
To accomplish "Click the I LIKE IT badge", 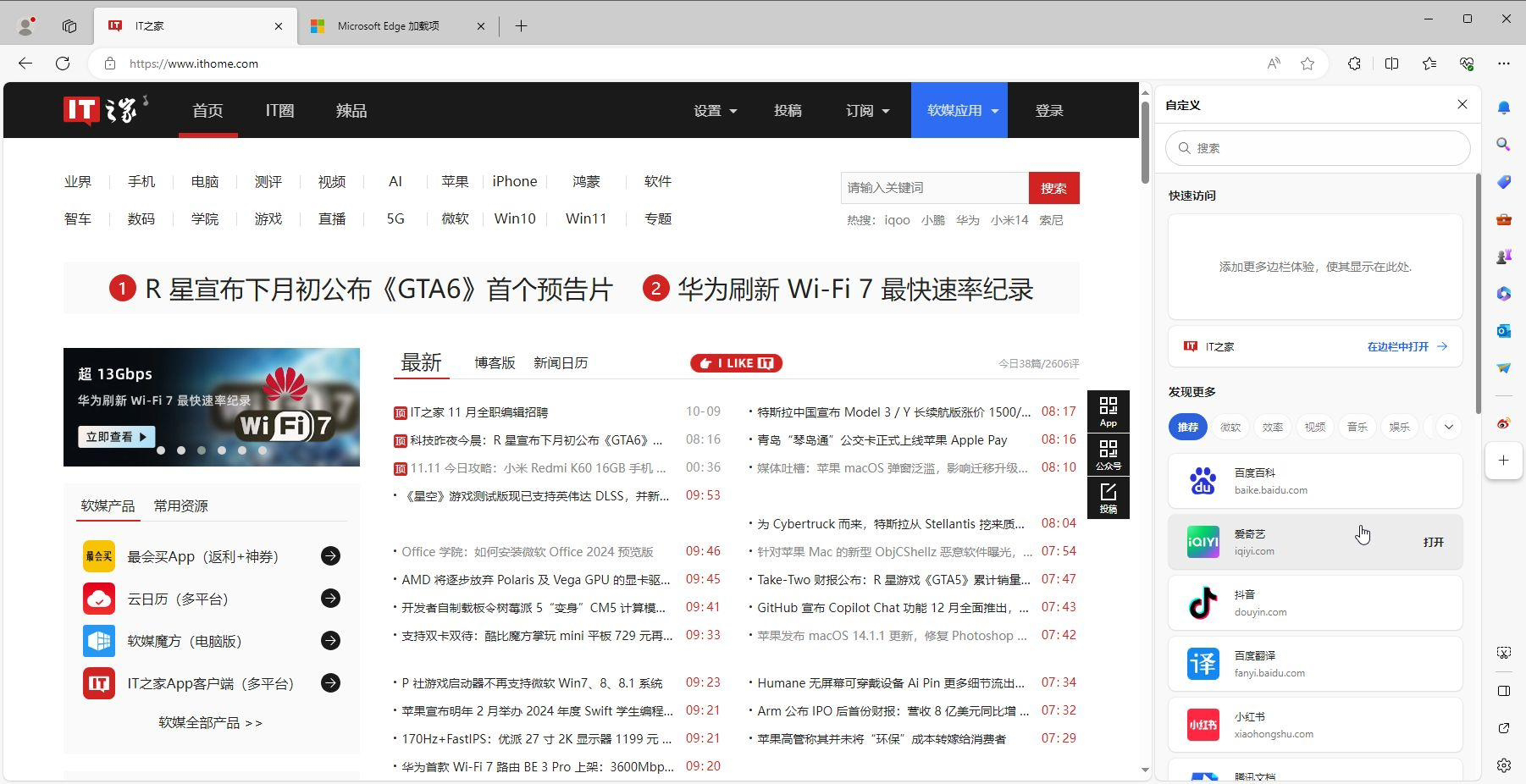I will point(736,363).
